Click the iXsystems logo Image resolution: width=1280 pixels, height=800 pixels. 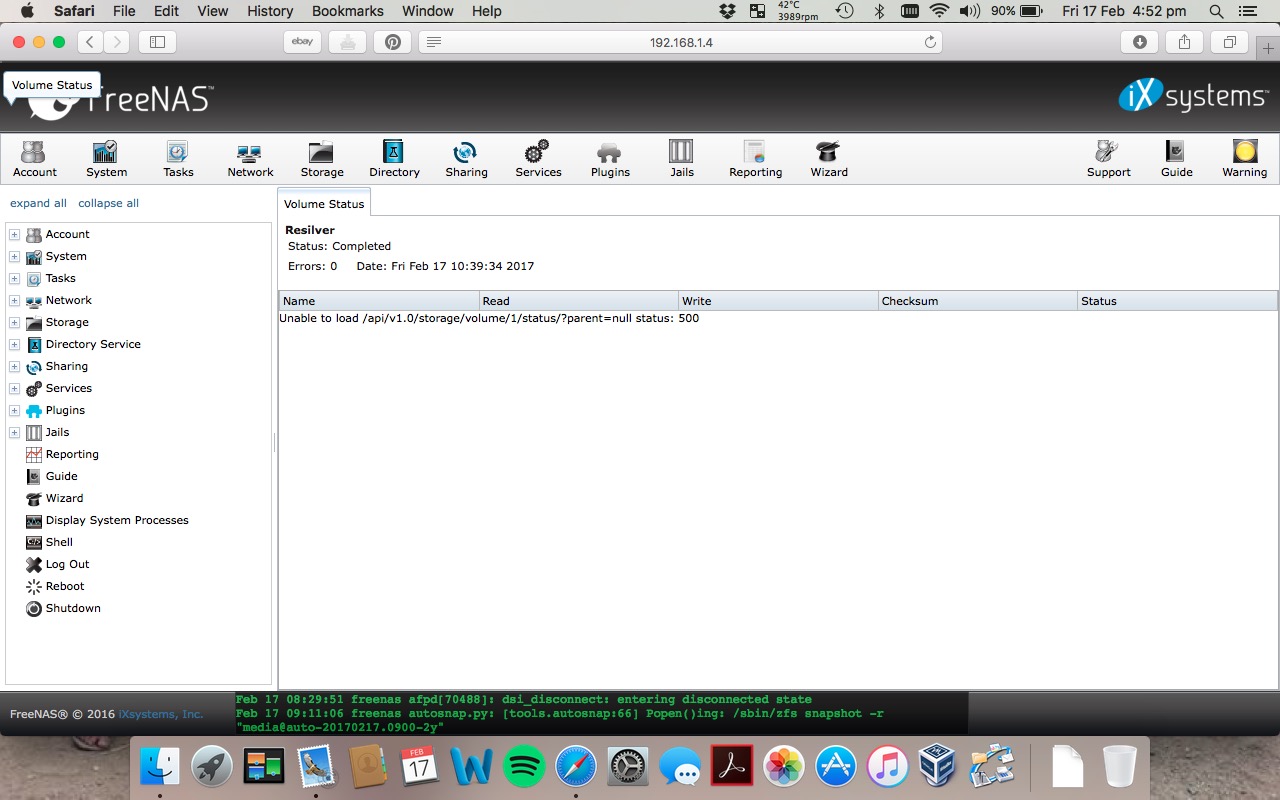click(x=1192, y=96)
